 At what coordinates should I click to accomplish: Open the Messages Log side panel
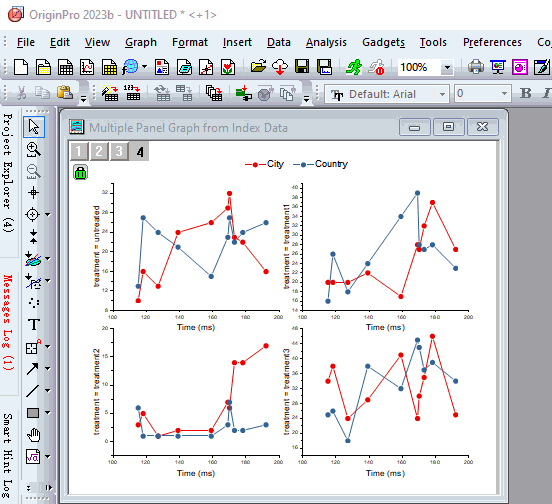point(8,322)
